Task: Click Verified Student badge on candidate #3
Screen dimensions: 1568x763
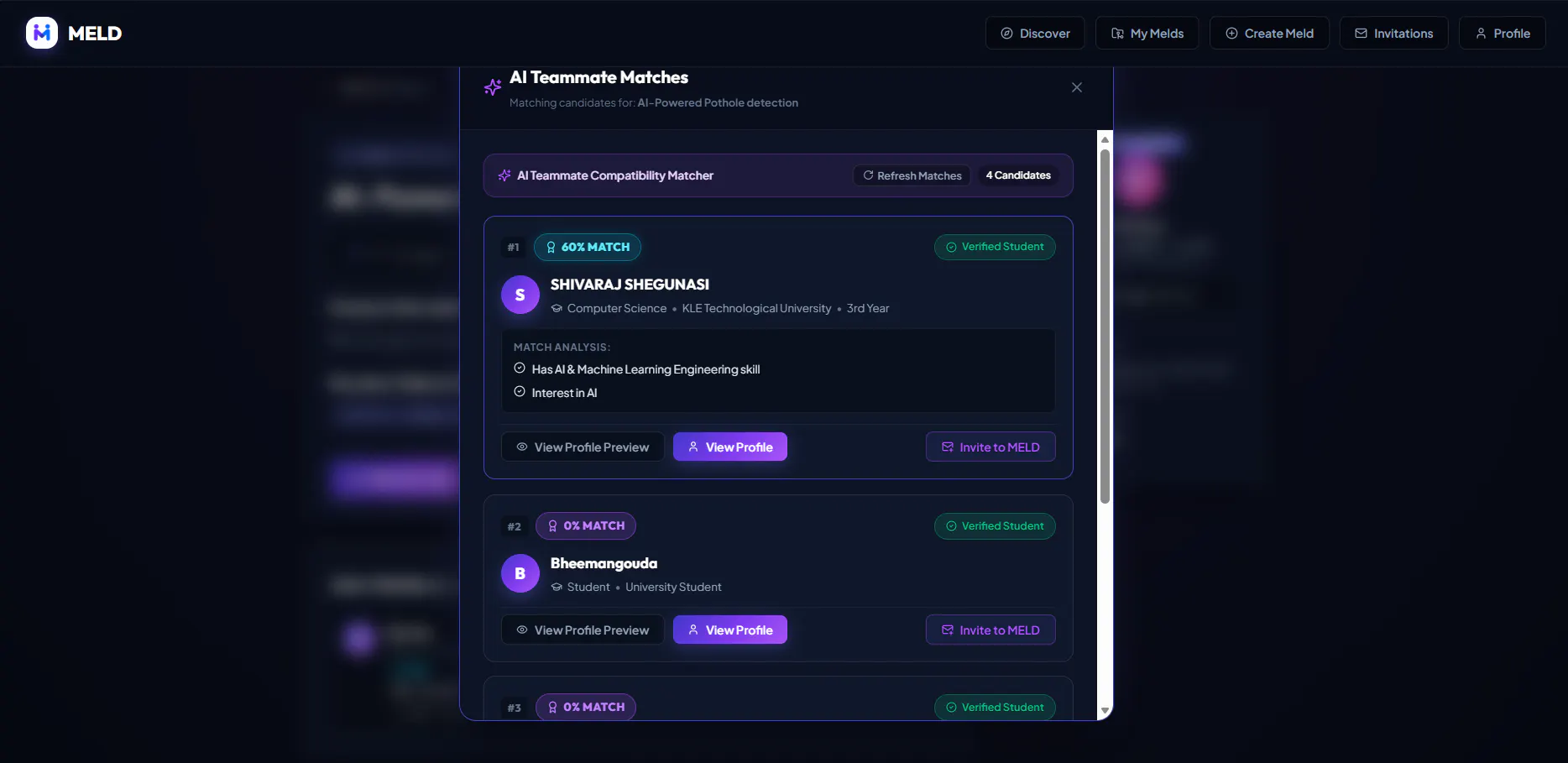Action: (995, 707)
